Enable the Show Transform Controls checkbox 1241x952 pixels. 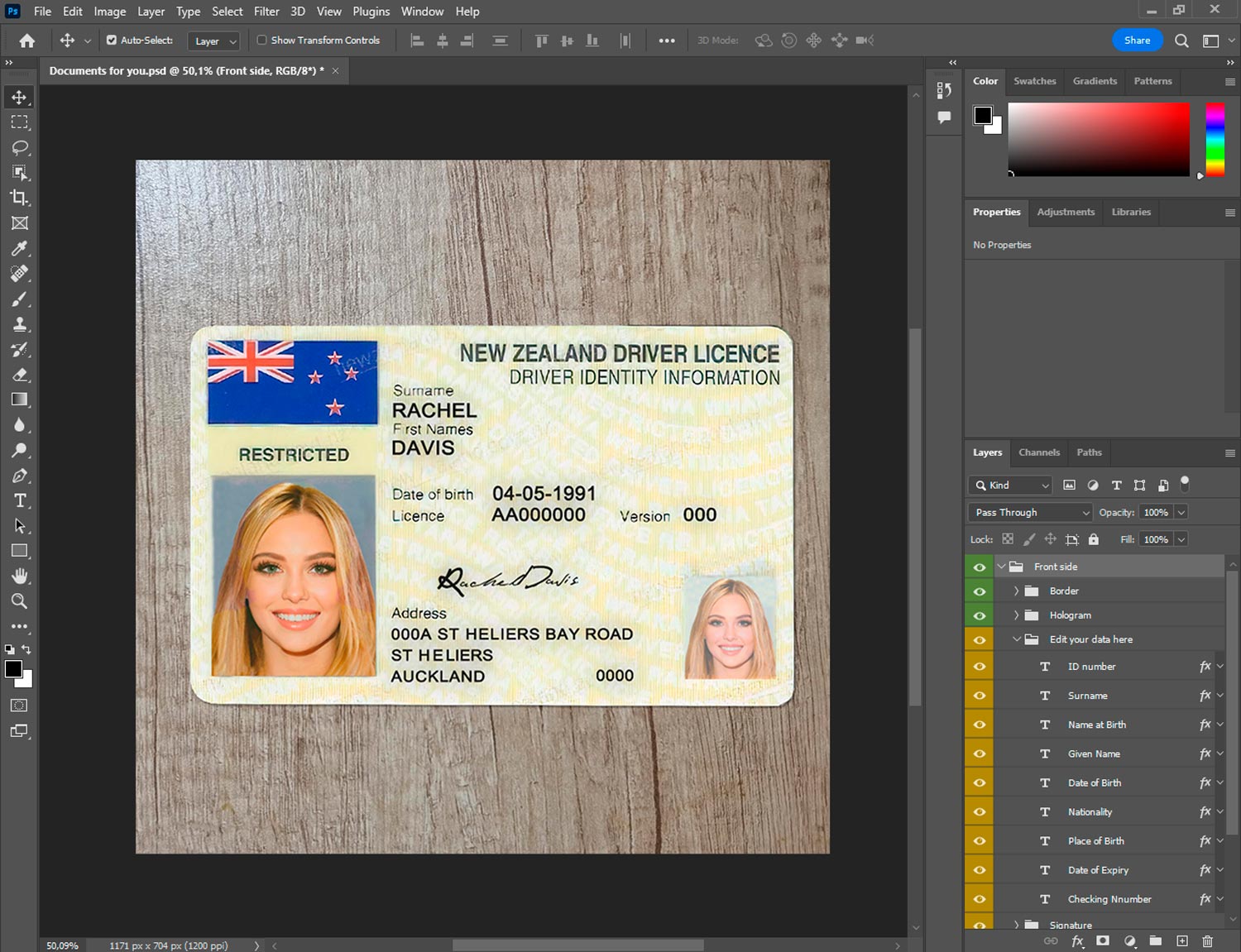[262, 40]
